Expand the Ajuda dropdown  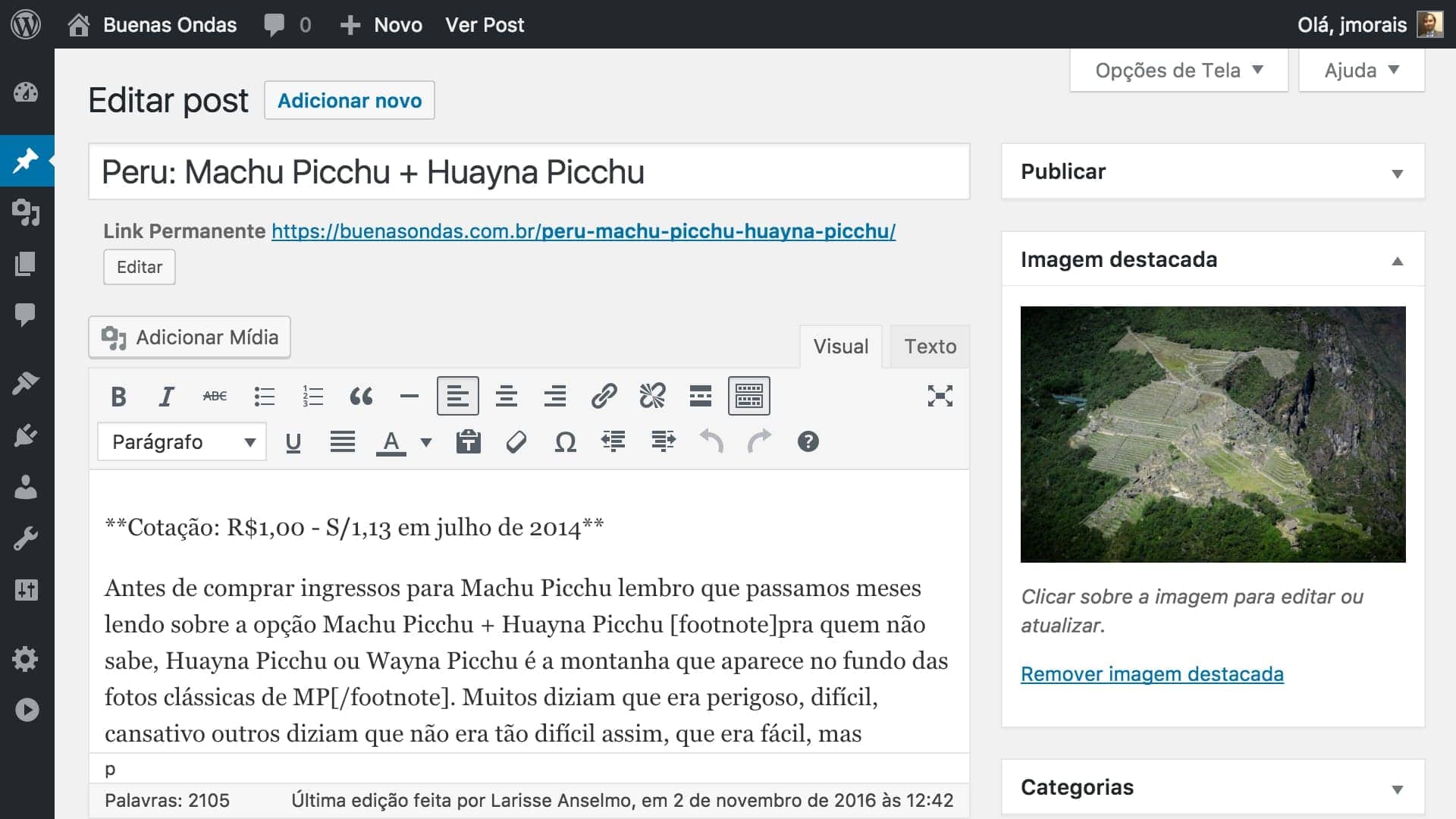pos(1361,71)
